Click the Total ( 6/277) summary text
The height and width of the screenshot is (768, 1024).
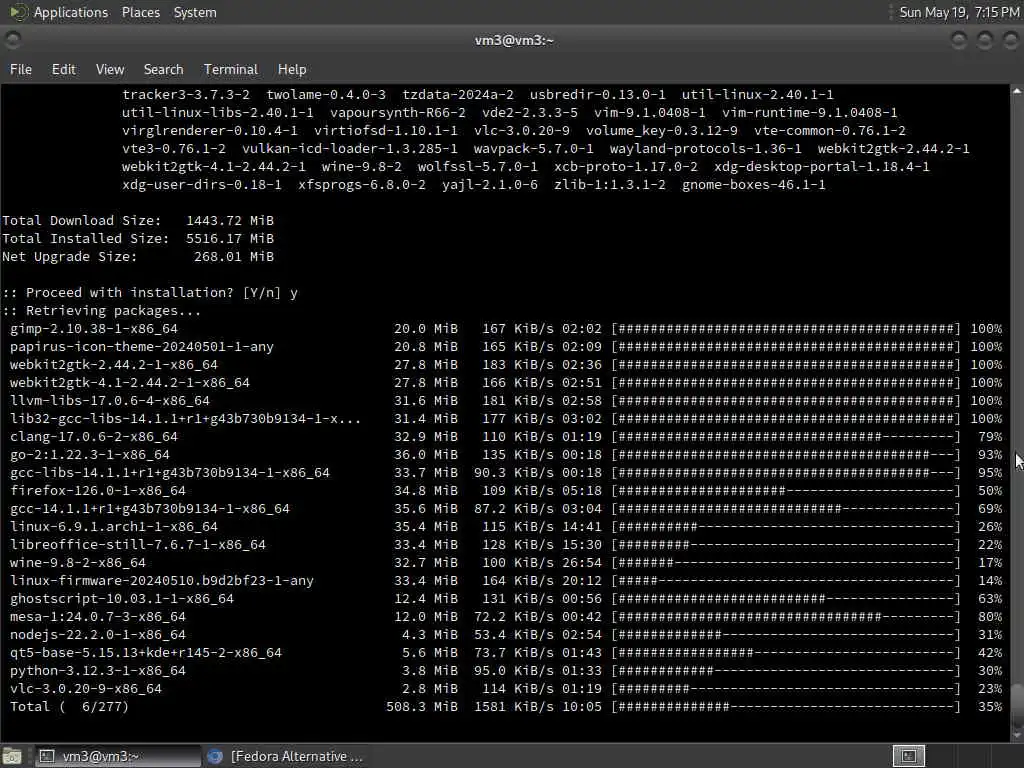[x=69, y=707]
